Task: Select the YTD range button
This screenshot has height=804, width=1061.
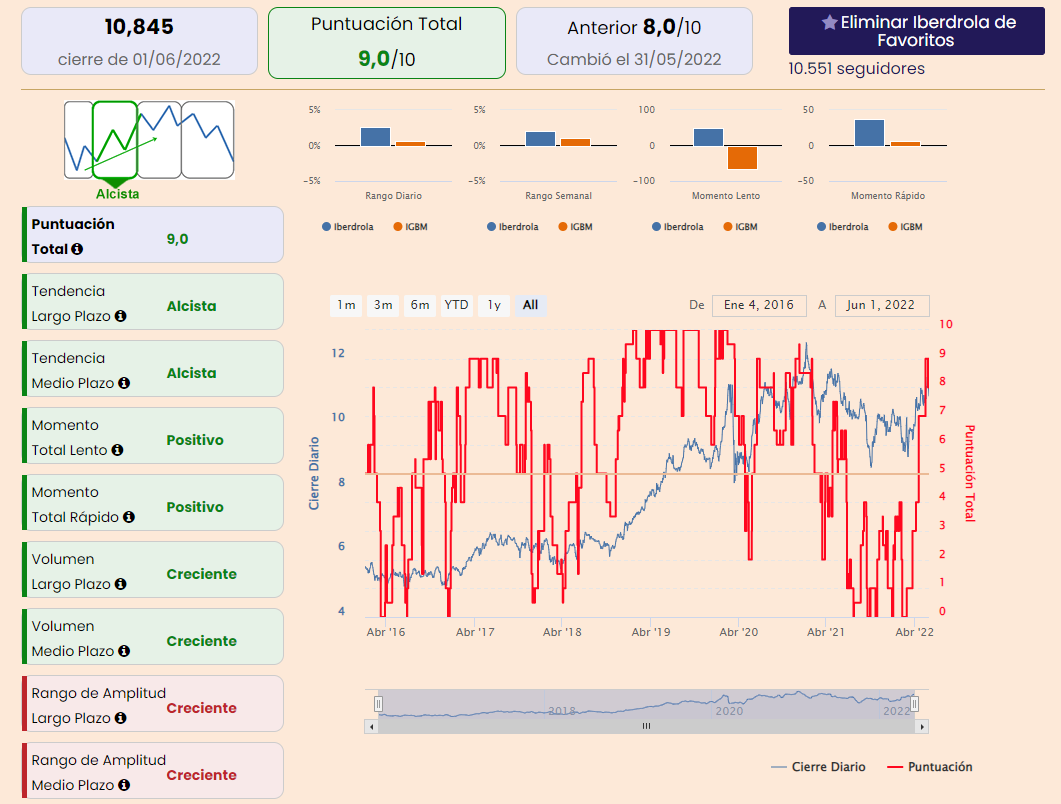Action: [456, 305]
